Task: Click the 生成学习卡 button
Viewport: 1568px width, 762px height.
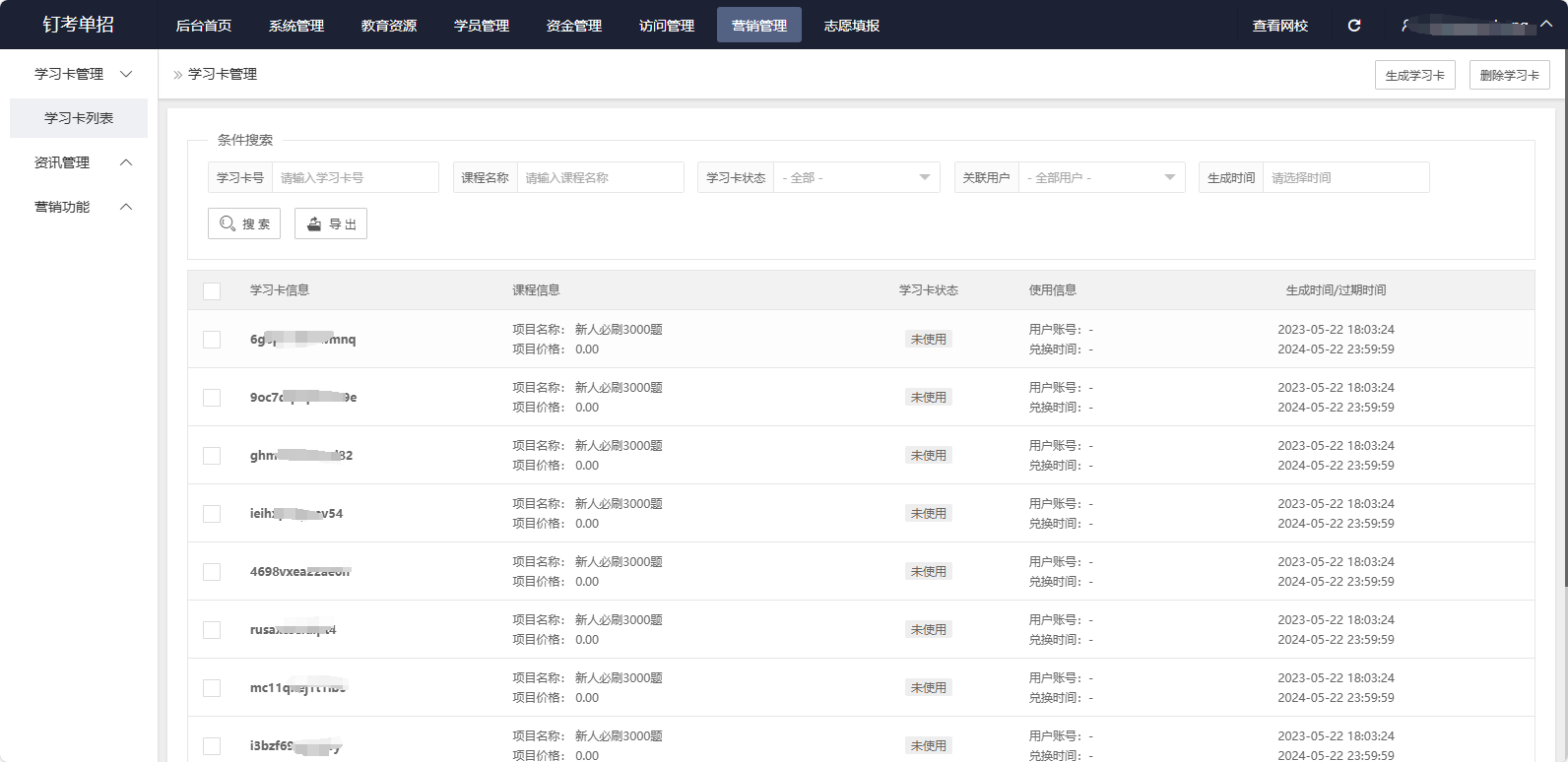Action: pos(1414,75)
